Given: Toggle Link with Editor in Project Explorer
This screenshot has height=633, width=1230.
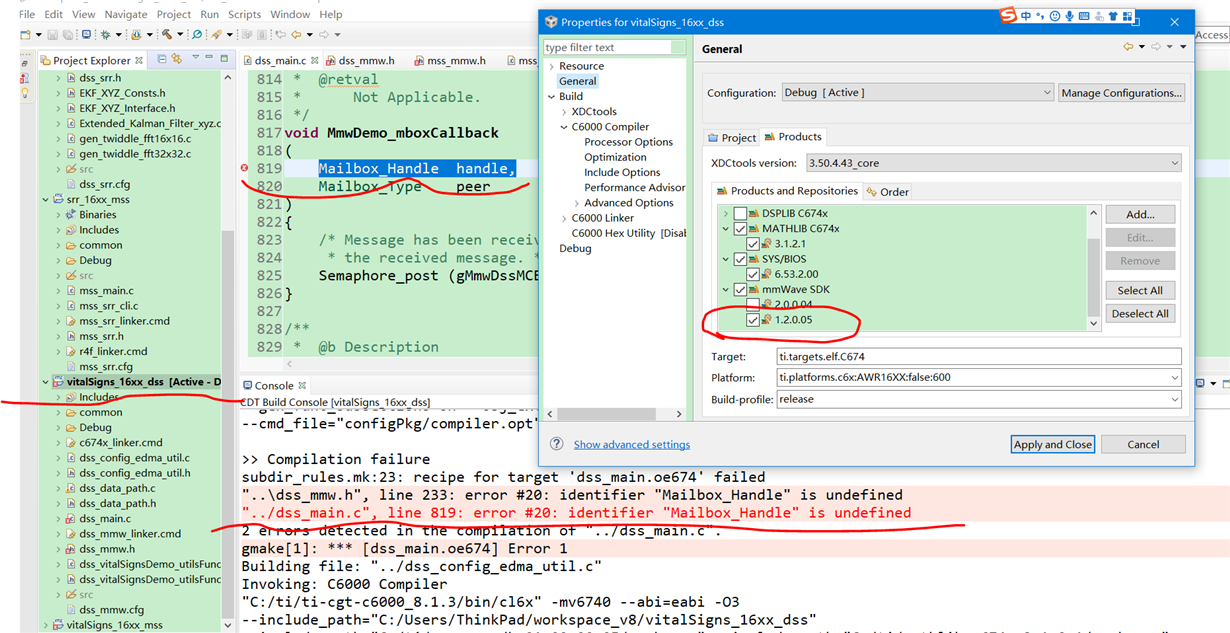Looking at the screenshot, I should (176, 59).
